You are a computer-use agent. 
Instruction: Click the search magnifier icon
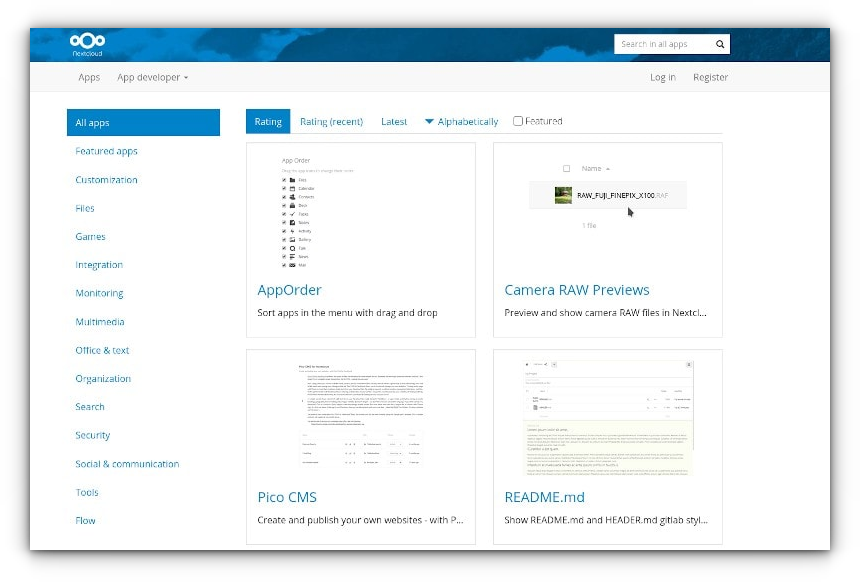(x=720, y=44)
